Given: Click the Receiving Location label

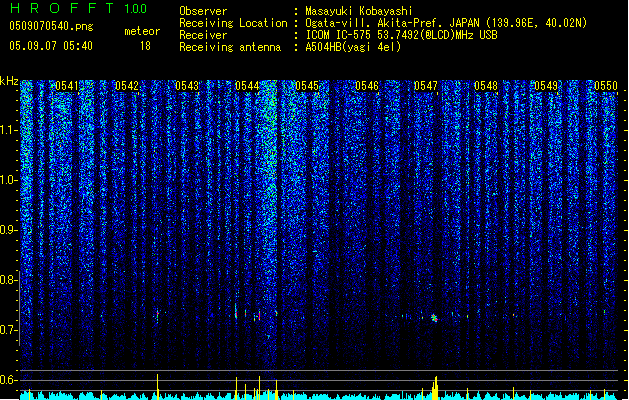Looking at the screenshot, I should 233,23.
